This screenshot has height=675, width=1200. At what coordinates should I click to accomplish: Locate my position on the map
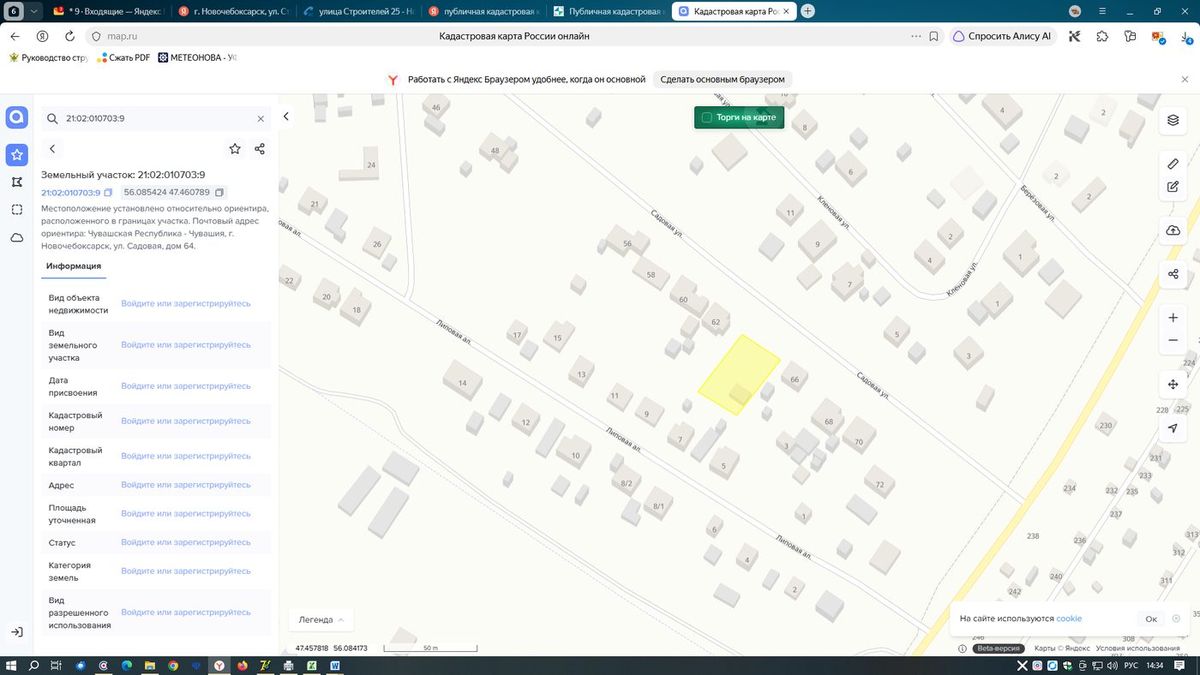click(x=1173, y=428)
